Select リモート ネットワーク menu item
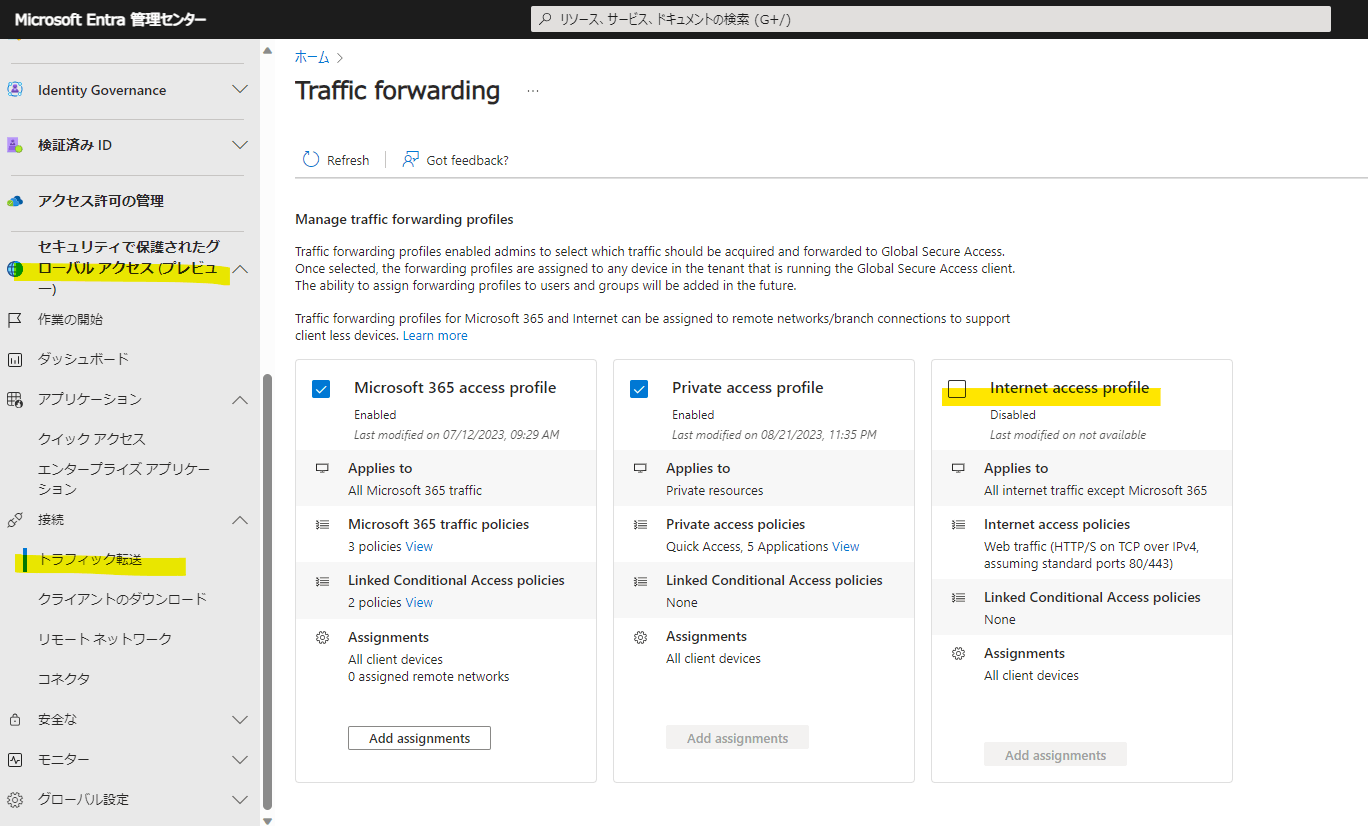The height and width of the screenshot is (826, 1368). click(x=105, y=639)
